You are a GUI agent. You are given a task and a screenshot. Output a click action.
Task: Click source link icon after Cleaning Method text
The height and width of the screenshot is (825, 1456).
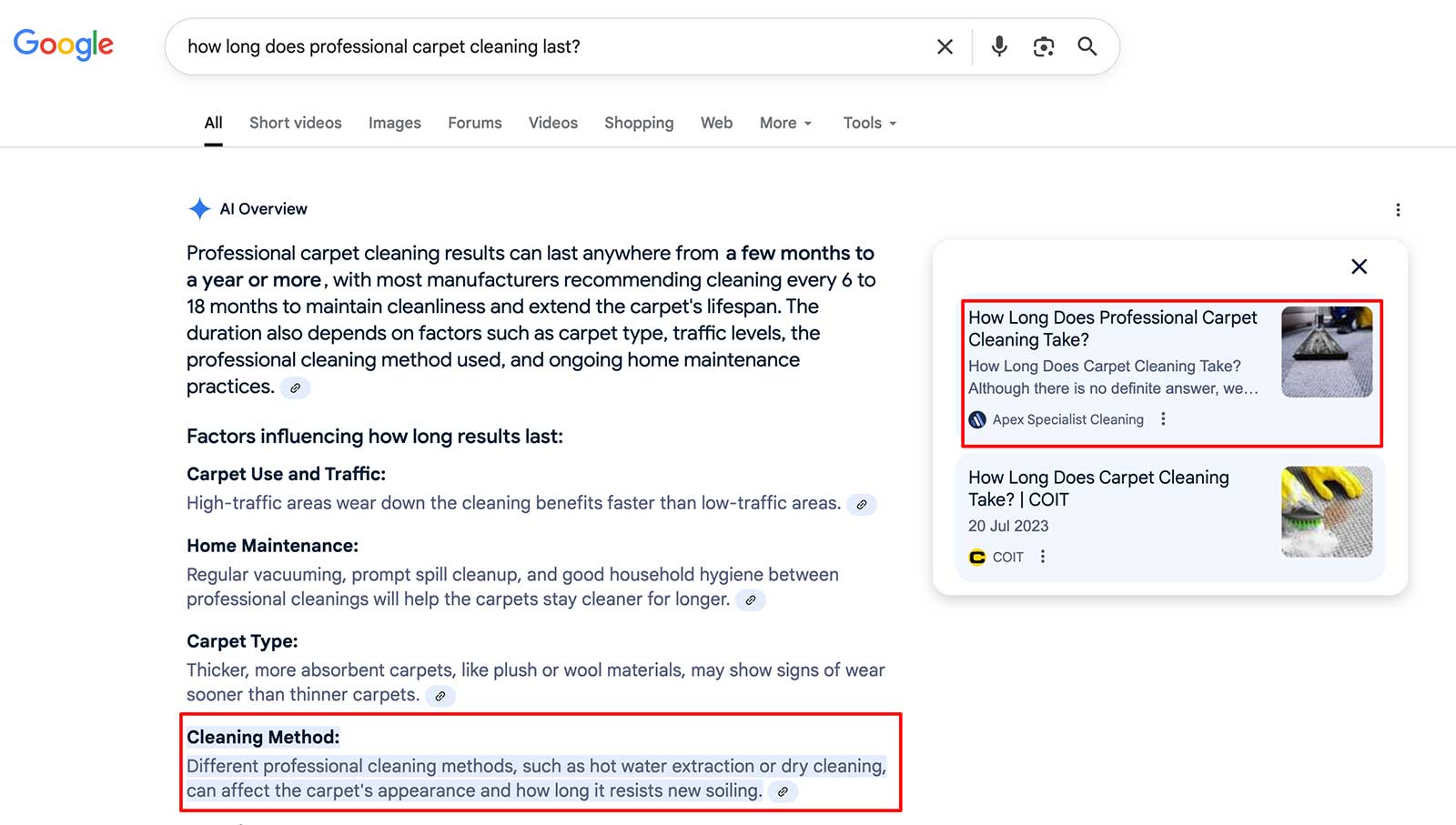(x=783, y=791)
